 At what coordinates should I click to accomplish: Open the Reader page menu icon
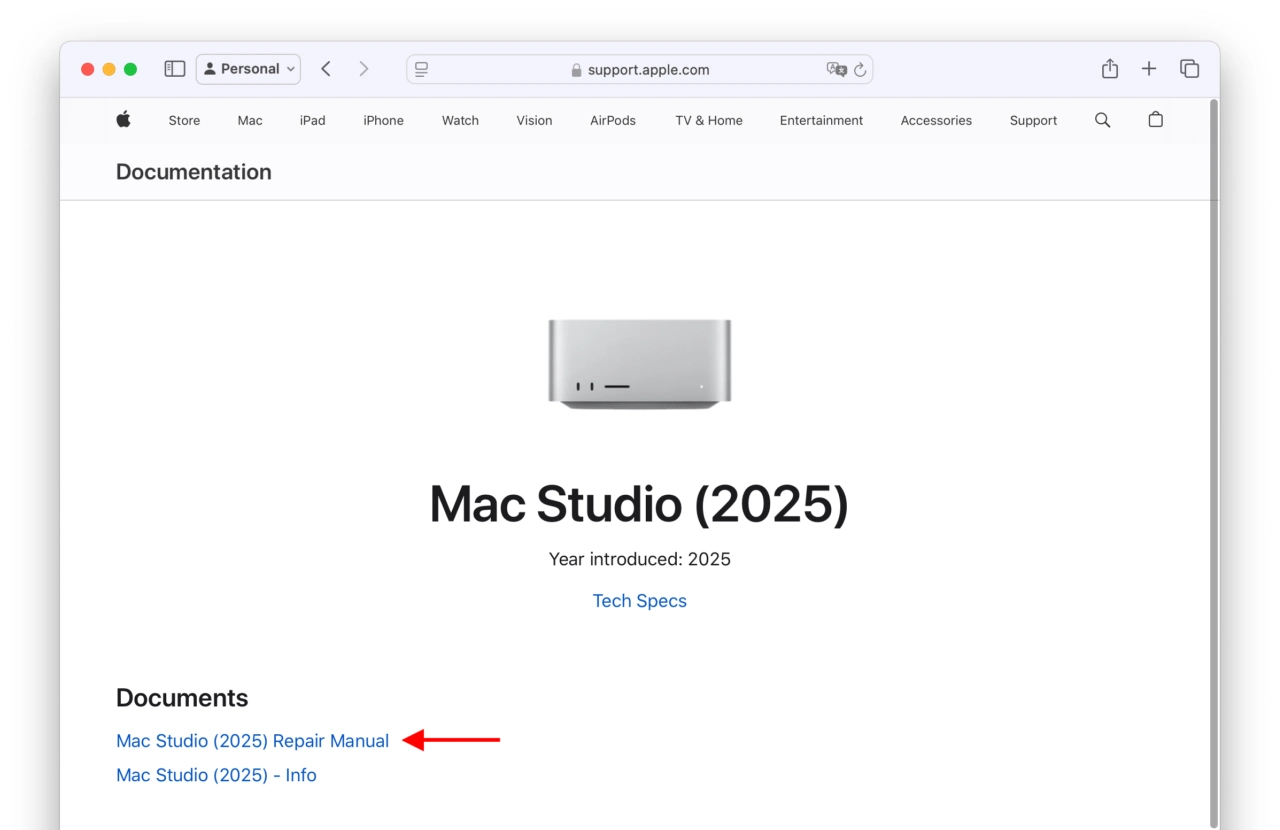point(421,69)
